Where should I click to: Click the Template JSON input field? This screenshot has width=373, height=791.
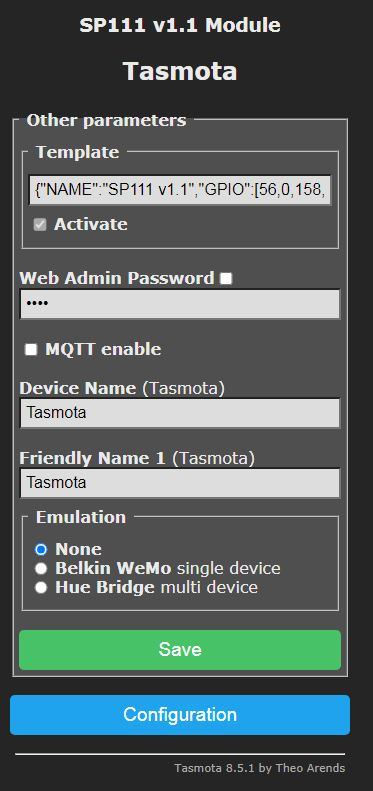click(x=180, y=190)
